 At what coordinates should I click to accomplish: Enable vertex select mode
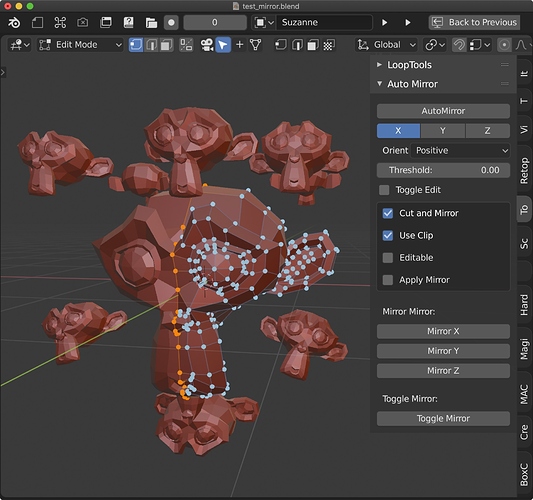click(x=136, y=45)
